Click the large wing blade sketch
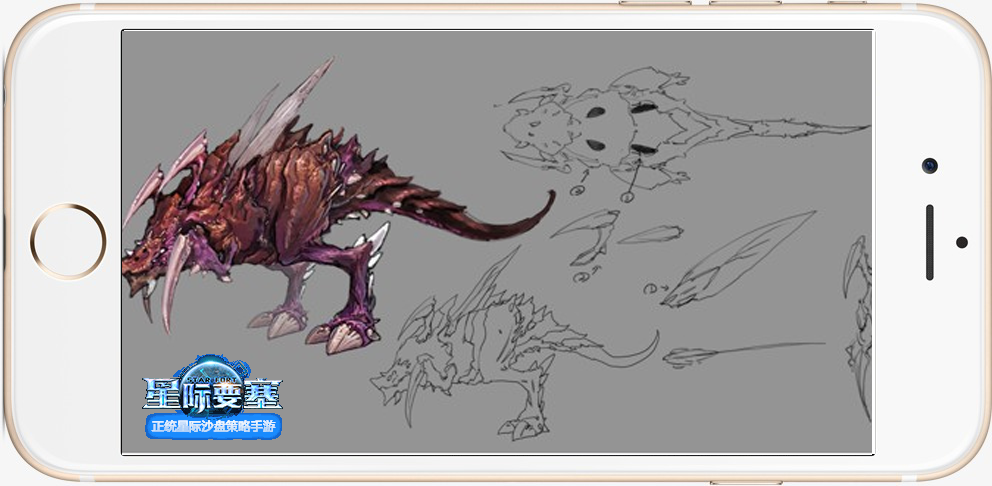 (738, 259)
